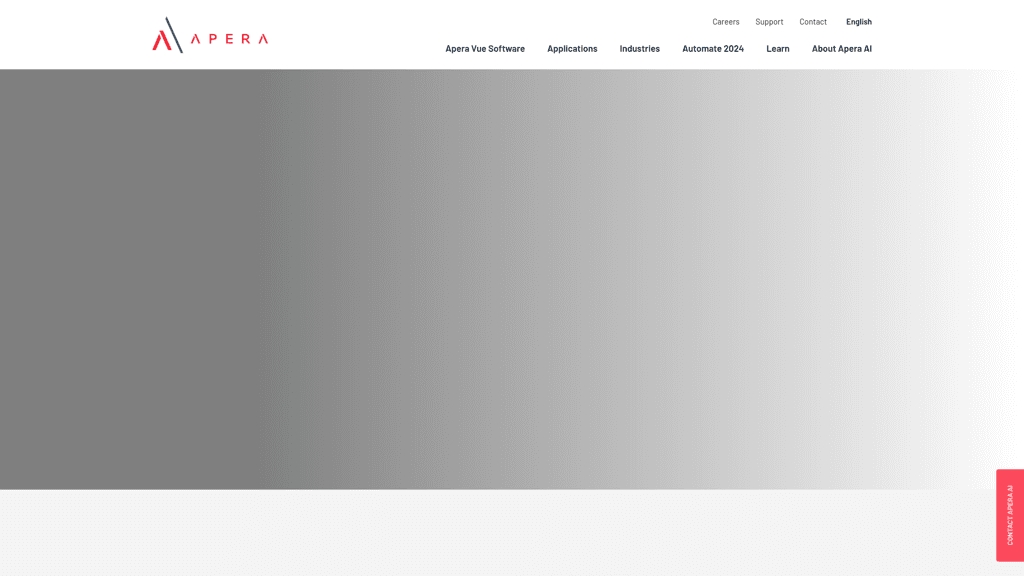Click the hero banner area

(x=512, y=280)
